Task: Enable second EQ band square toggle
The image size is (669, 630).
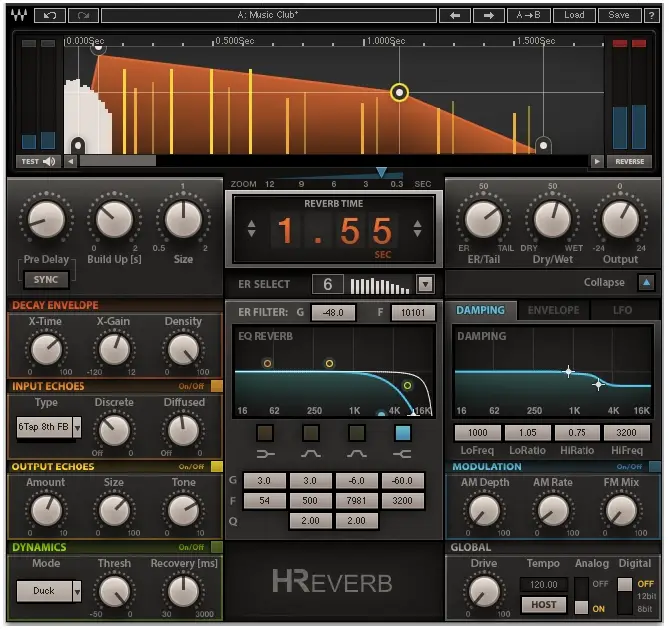Action: 311,433
